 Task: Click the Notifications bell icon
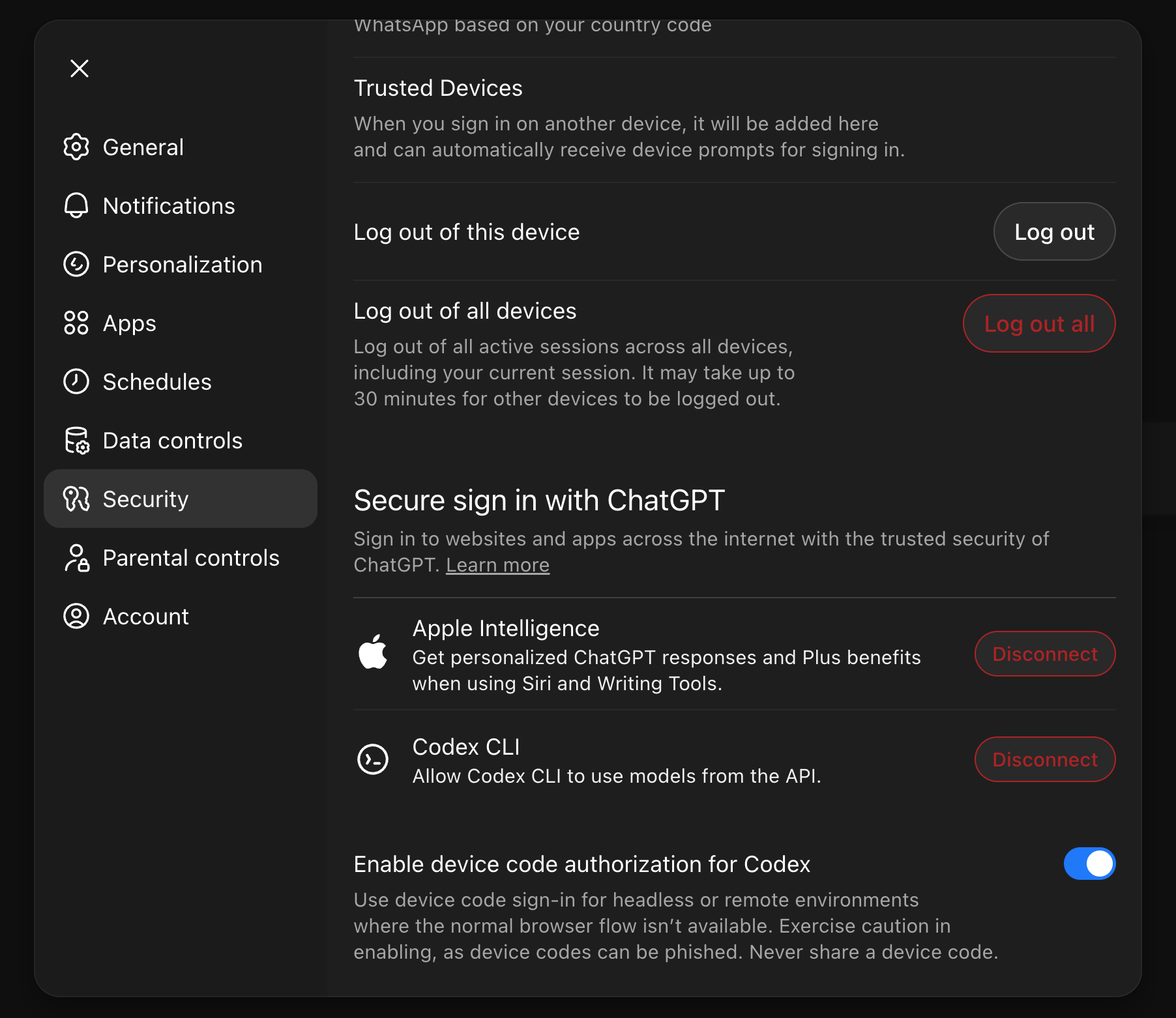76,205
